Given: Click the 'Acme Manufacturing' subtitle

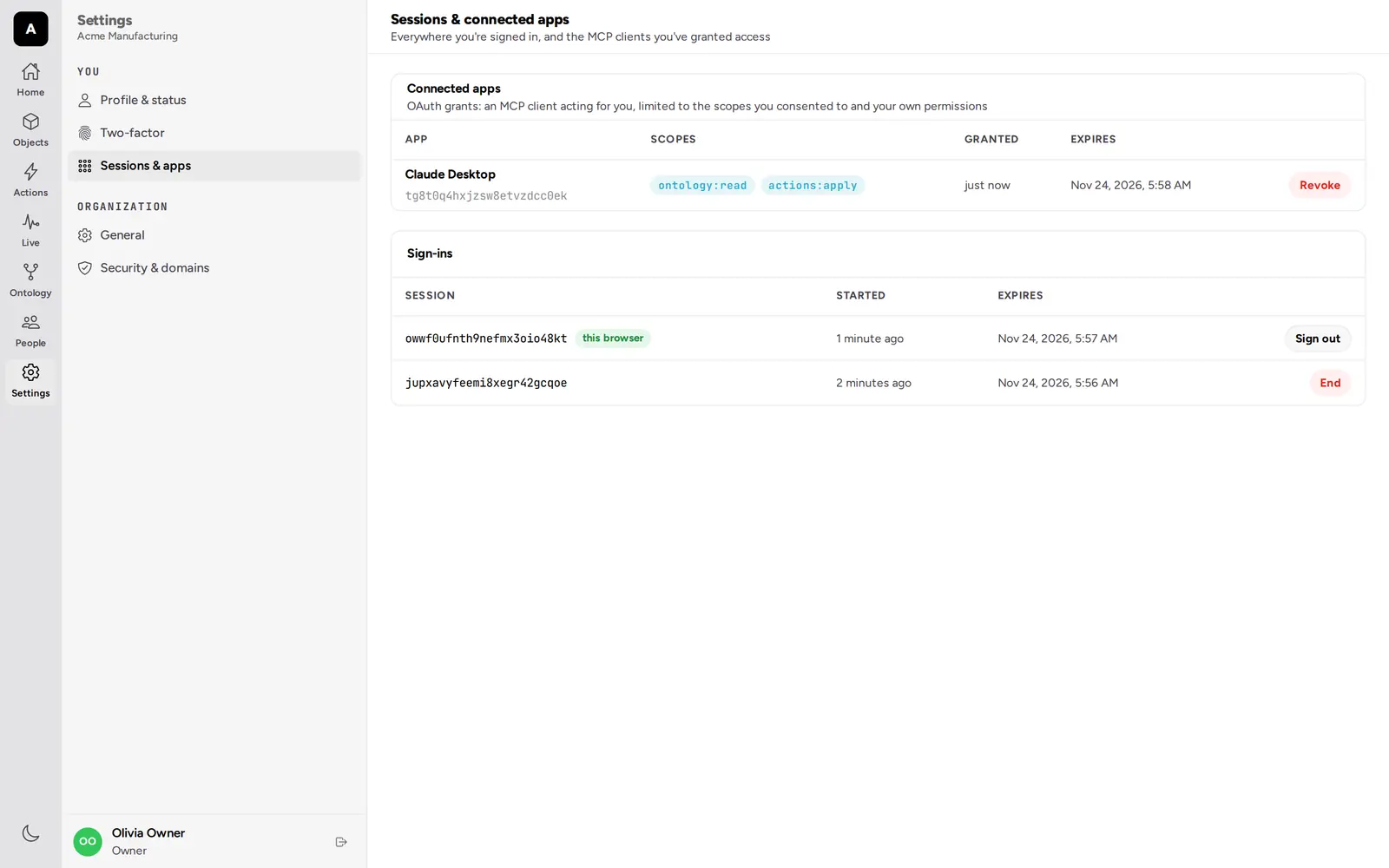Looking at the screenshot, I should [x=128, y=36].
